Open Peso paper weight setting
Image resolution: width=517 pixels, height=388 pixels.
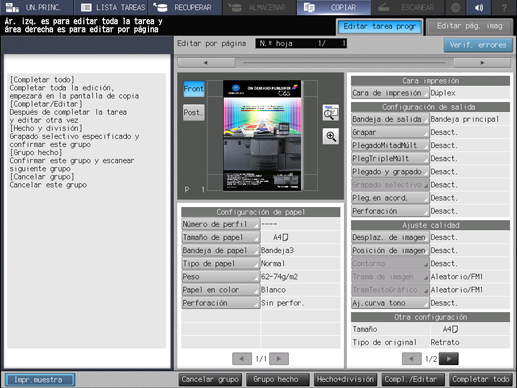[220, 277]
